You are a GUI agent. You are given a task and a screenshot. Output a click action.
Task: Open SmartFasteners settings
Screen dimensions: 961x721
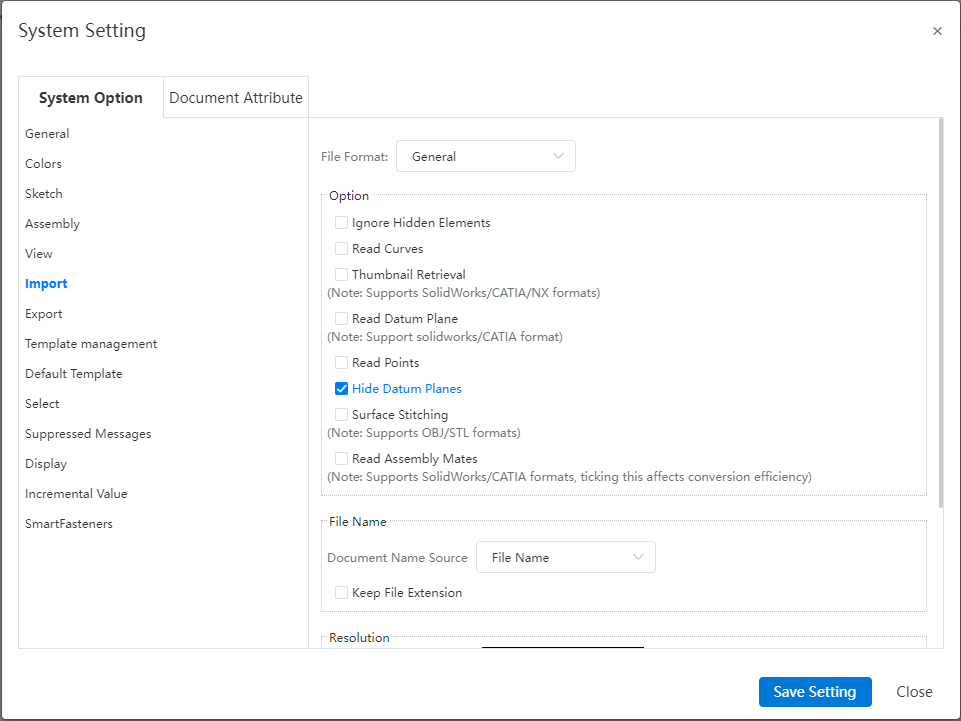coord(69,524)
